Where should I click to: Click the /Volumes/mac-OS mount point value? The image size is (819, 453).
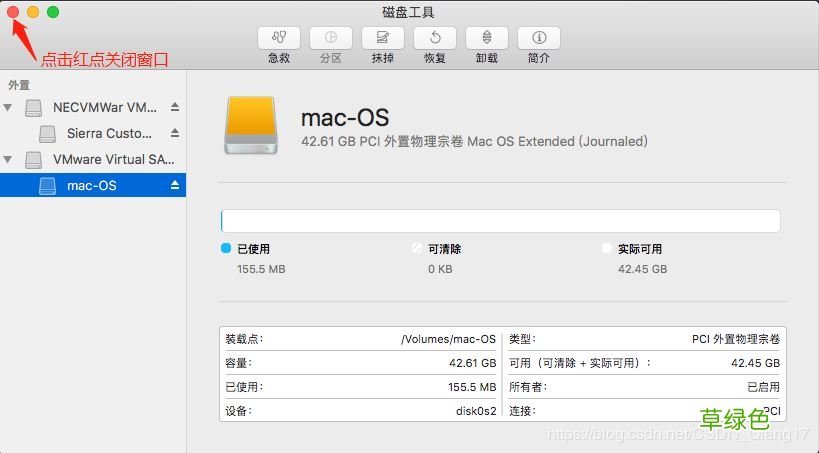click(448, 340)
